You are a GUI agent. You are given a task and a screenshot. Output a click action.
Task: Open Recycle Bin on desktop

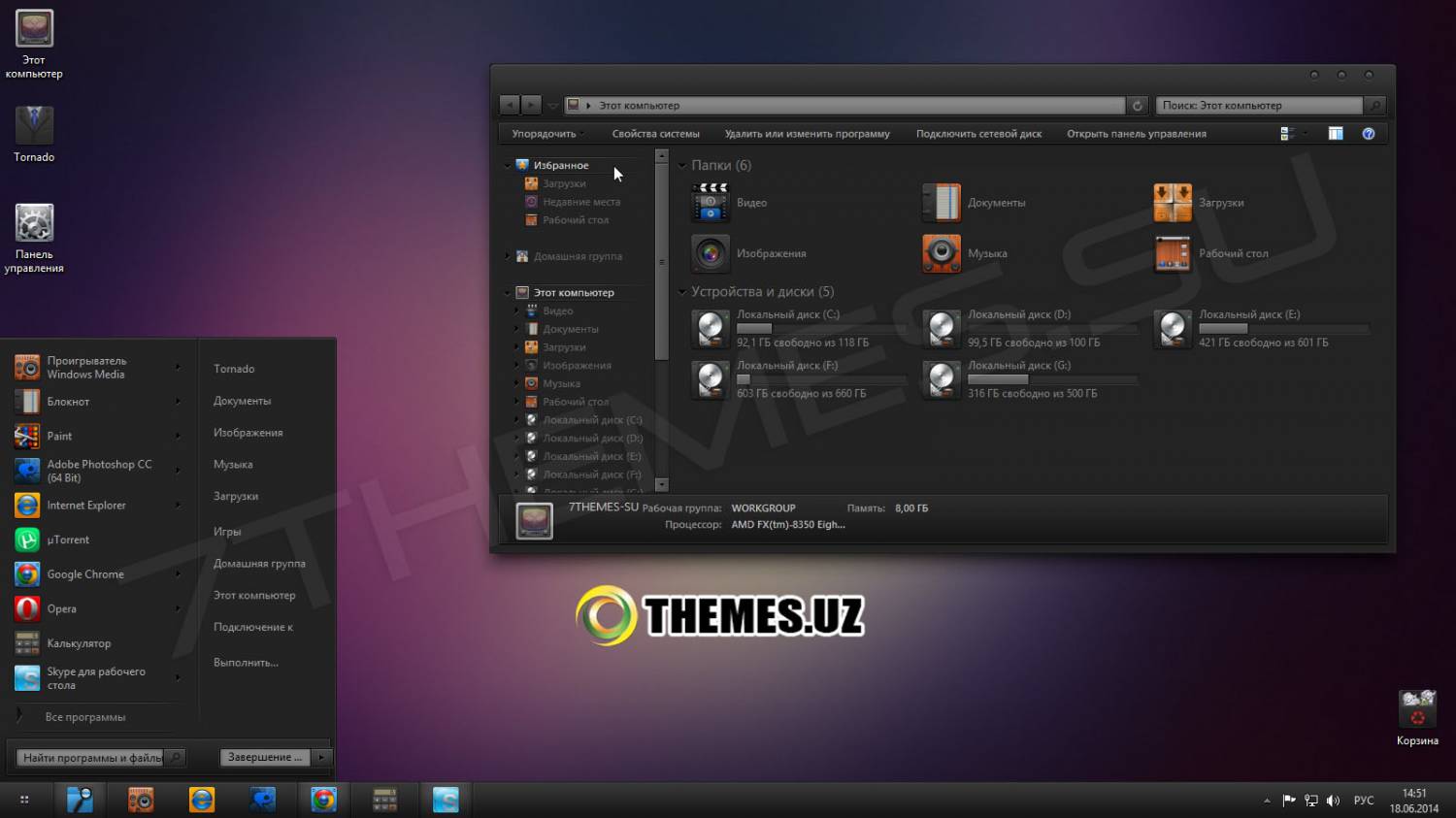(1416, 708)
